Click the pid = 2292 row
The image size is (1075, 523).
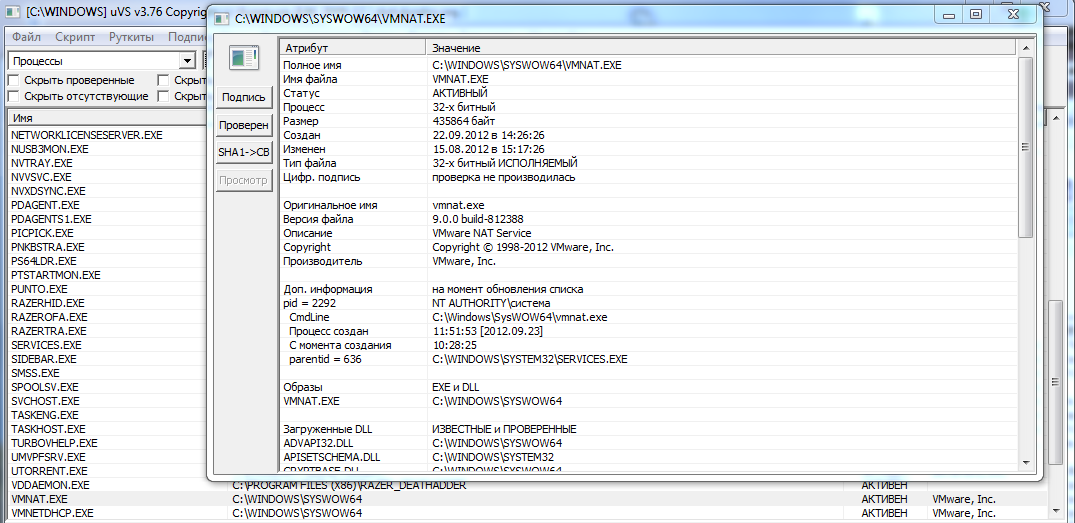click(x=649, y=303)
